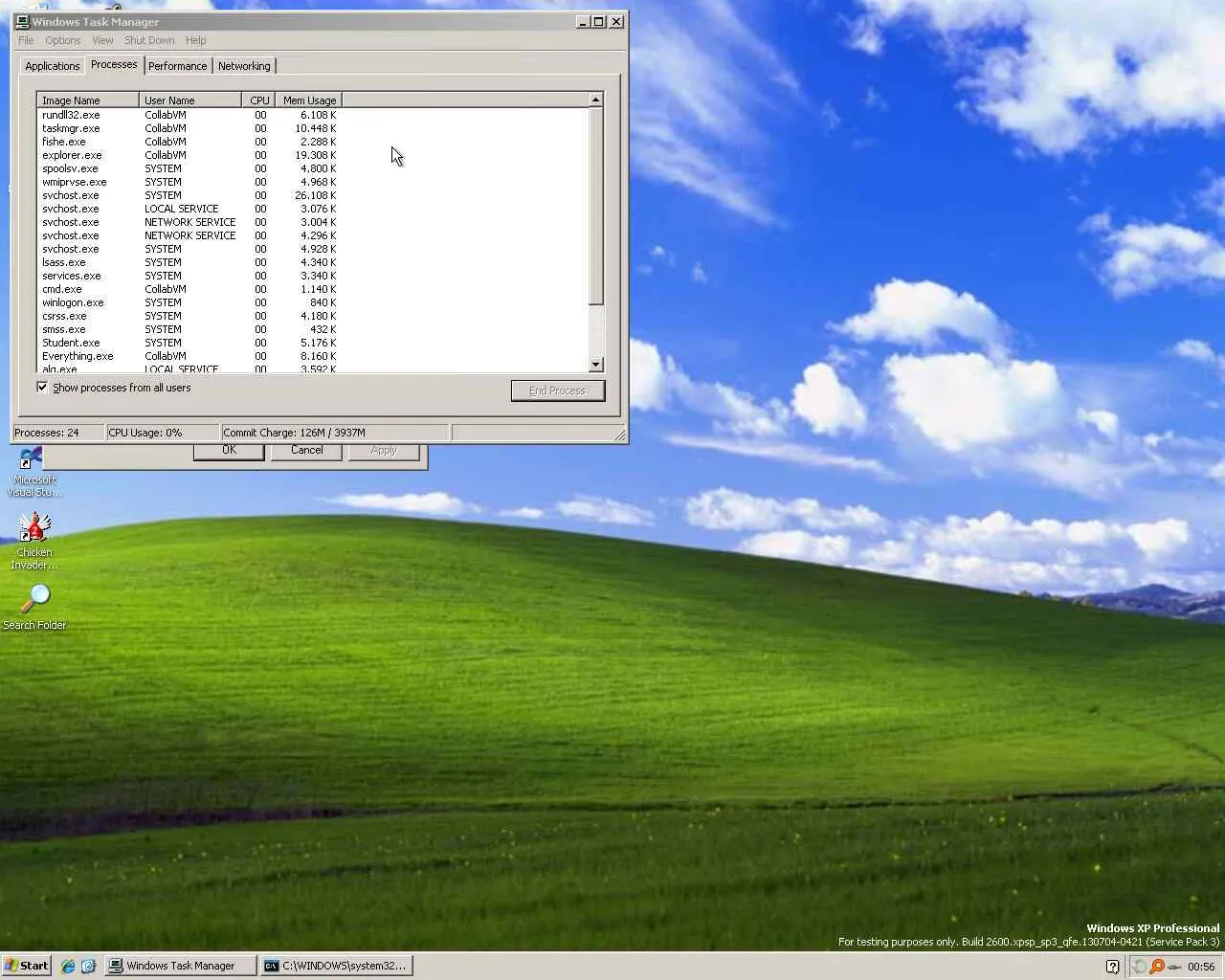The image size is (1225, 980).
Task: Click the help question mark tray icon
Action: (1112, 967)
